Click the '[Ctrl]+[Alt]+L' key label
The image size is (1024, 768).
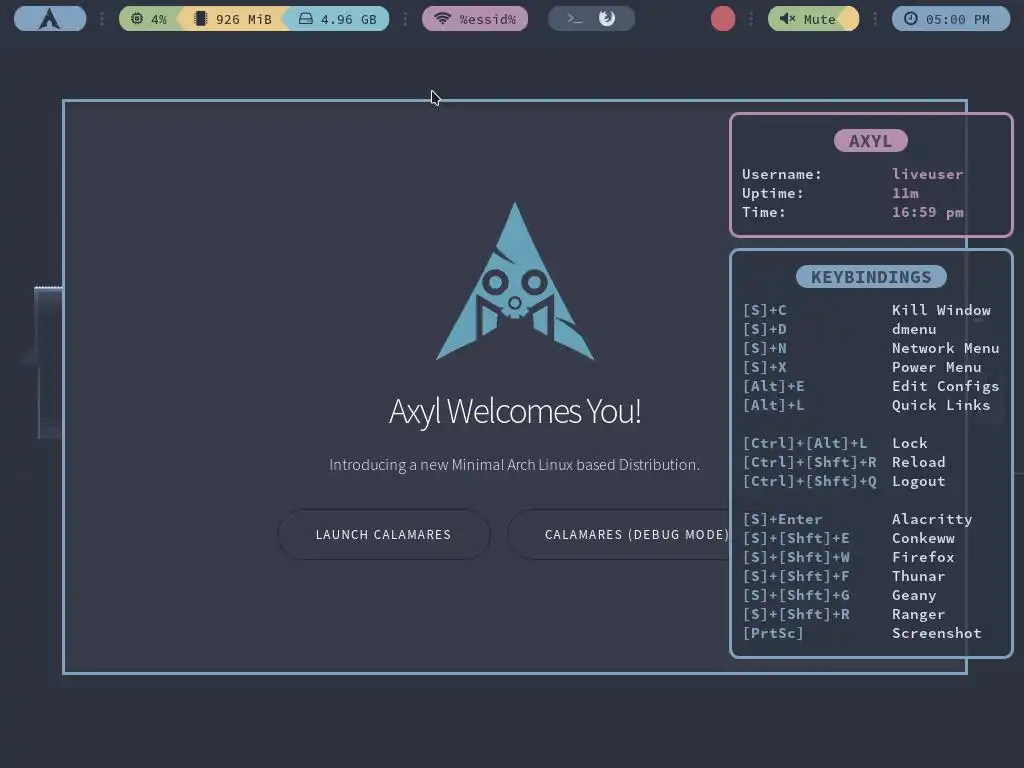click(805, 443)
